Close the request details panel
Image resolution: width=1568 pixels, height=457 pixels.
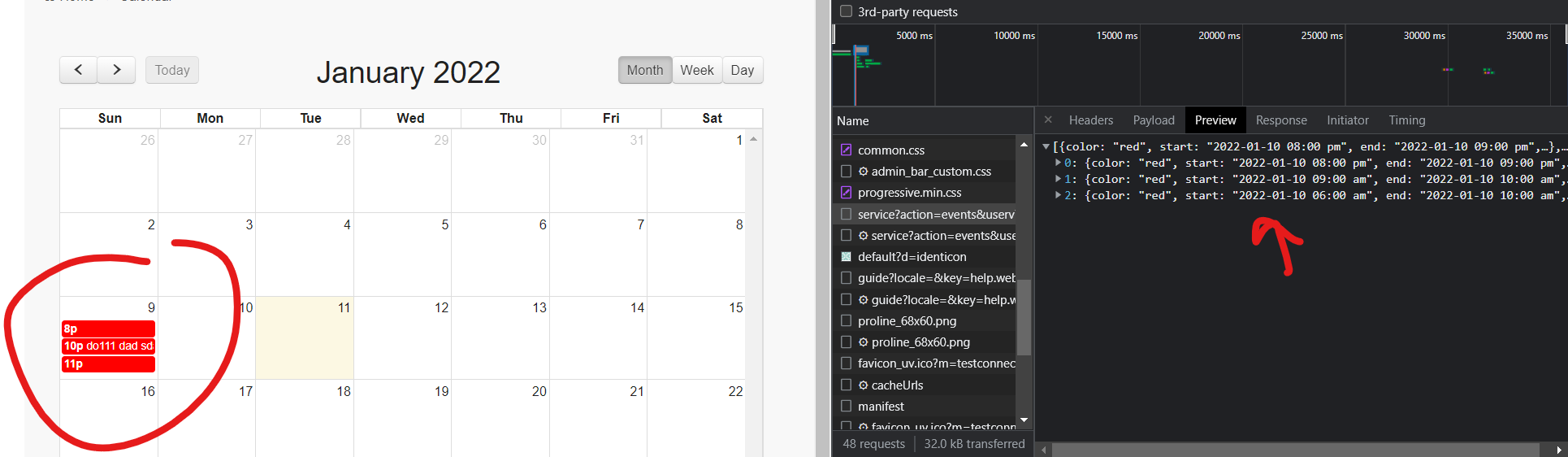coord(1048,120)
